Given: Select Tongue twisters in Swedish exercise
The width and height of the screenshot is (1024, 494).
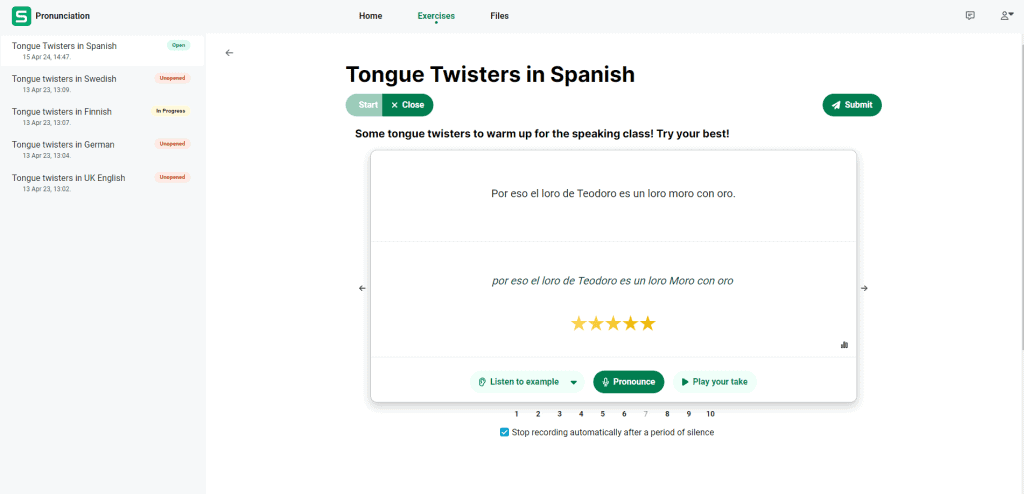Looking at the screenshot, I should (64, 79).
